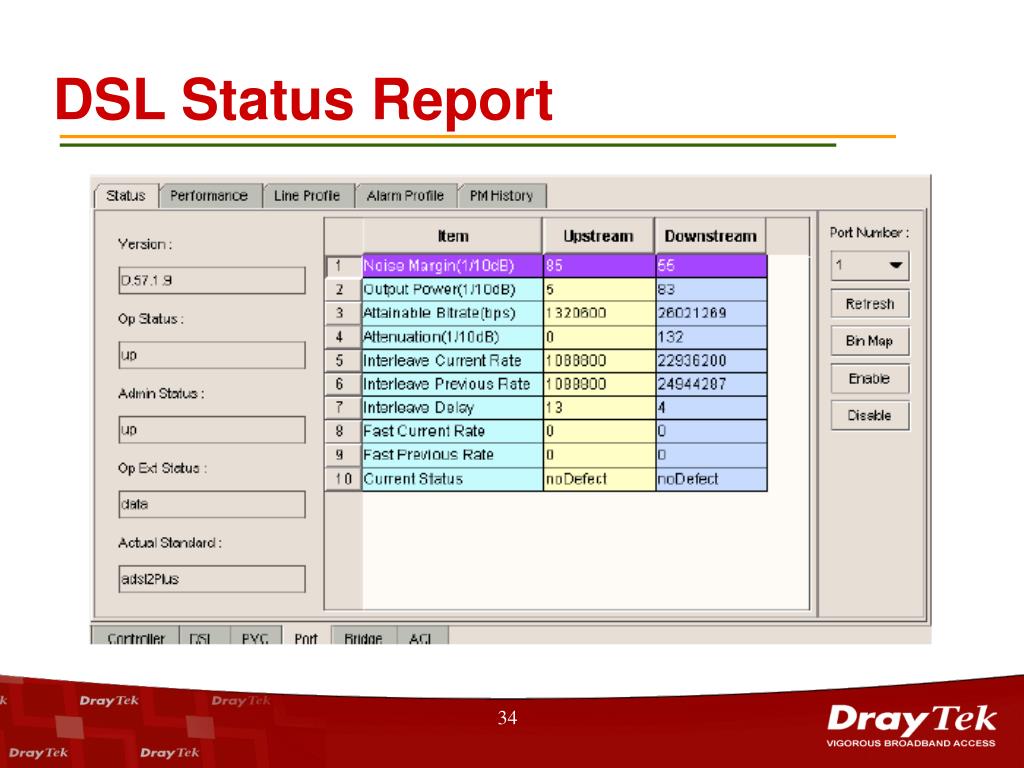Click the Refresh button
This screenshot has width=1024, height=768.
point(870,304)
